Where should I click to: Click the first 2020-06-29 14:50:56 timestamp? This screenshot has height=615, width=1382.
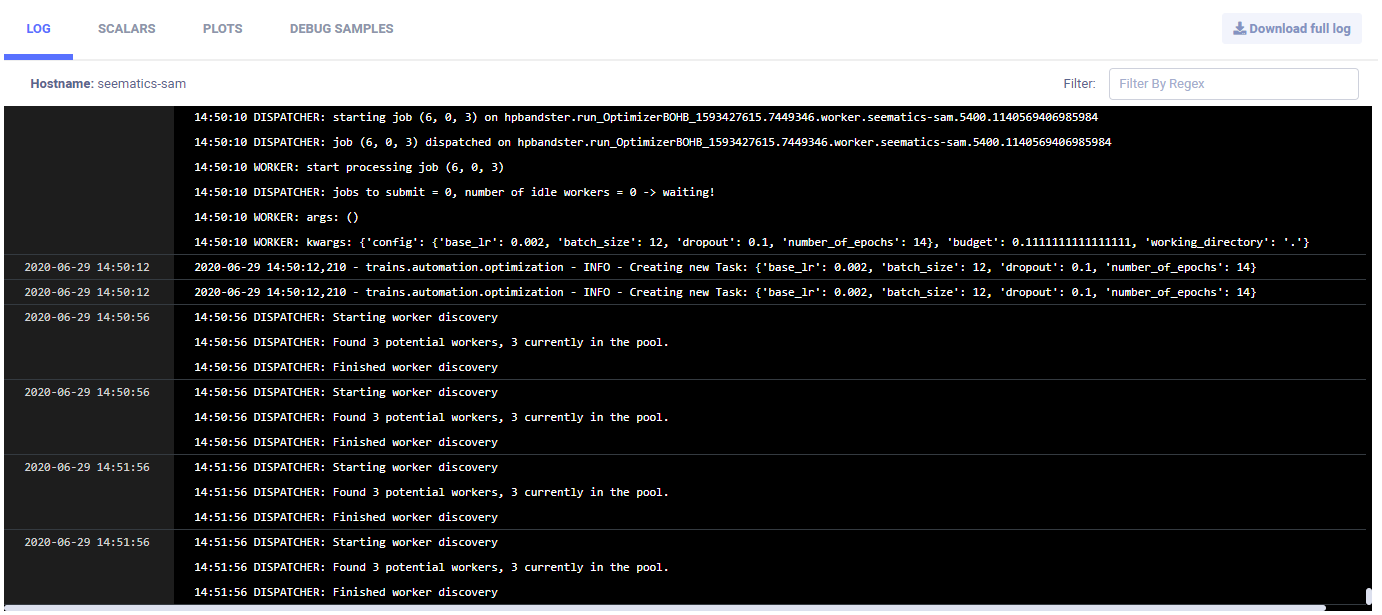pyautogui.click(x=87, y=317)
